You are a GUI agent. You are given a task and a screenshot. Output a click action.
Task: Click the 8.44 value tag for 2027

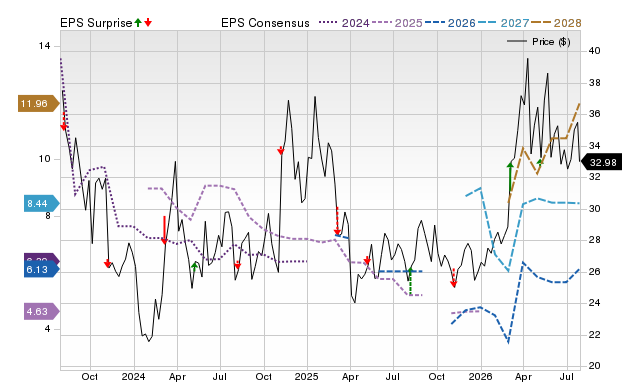[x=42, y=204]
